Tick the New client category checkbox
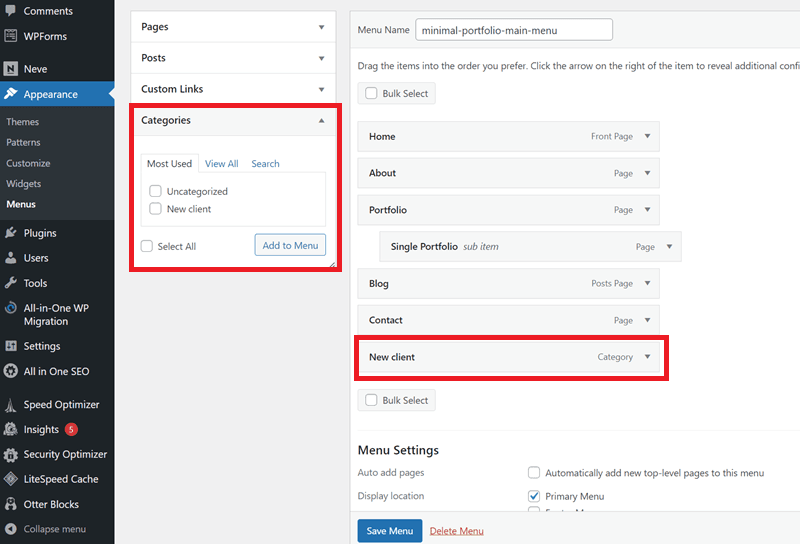This screenshot has width=800, height=544. (155, 209)
